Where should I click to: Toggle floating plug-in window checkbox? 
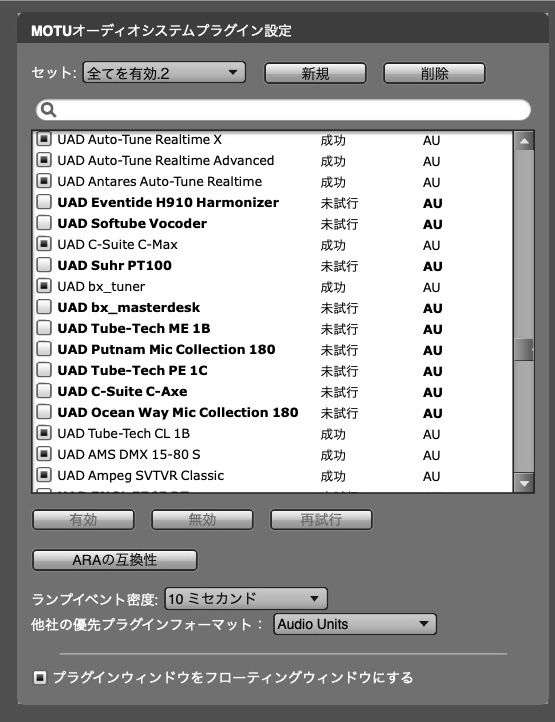[x=40, y=677]
